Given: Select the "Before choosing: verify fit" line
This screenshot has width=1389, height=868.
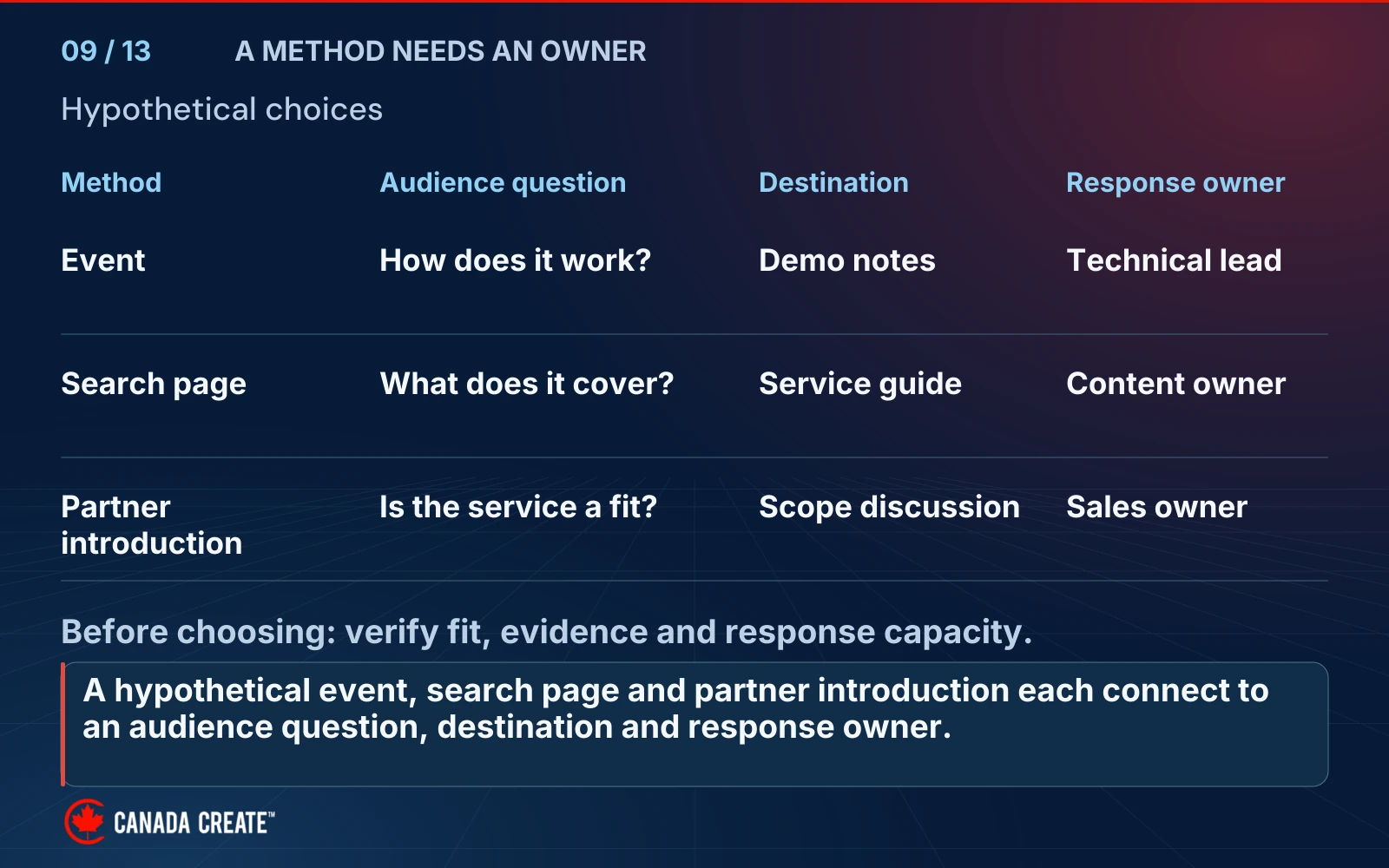Looking at the screenshot, I should [547, 632].
